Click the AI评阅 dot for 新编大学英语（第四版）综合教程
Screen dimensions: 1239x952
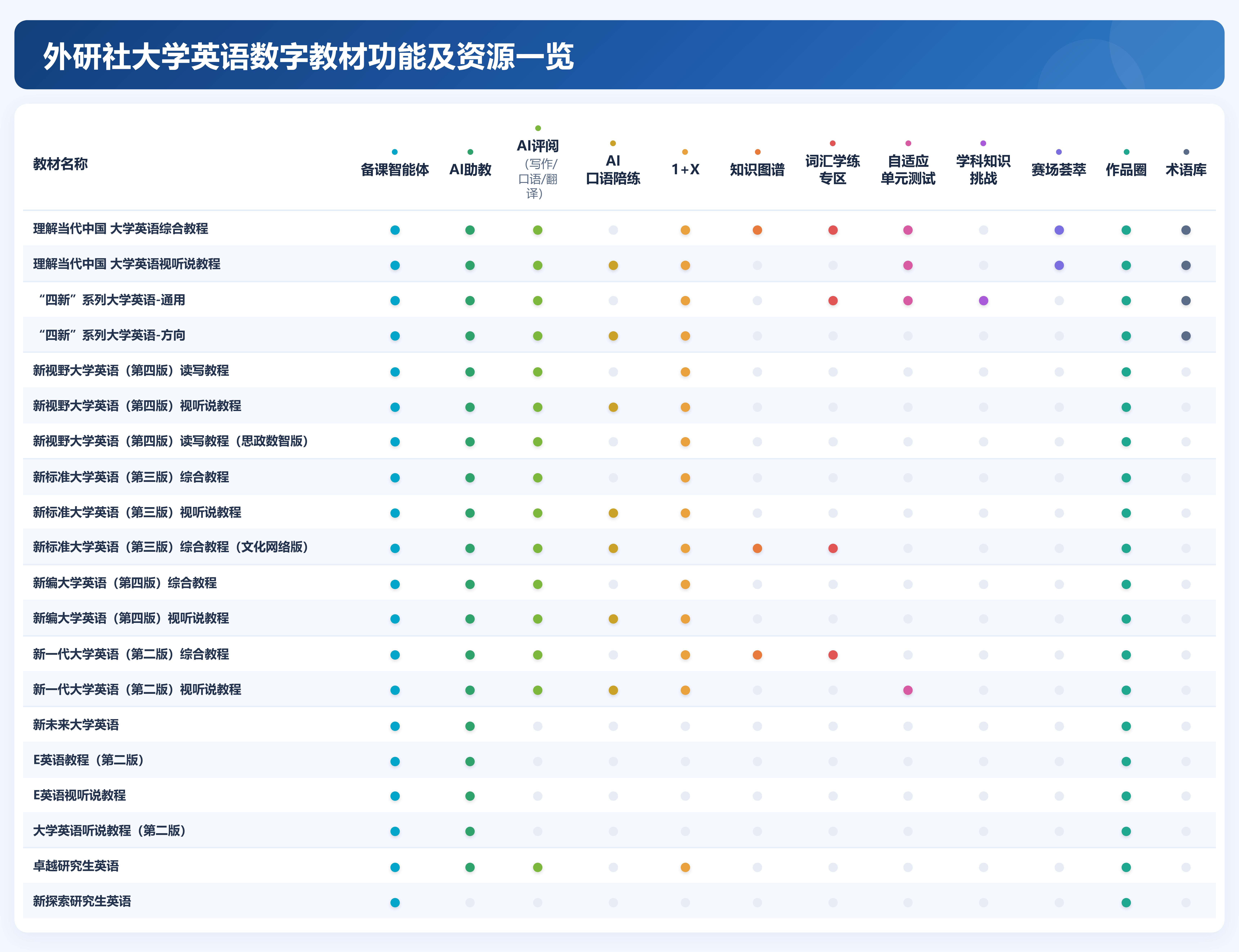[x=538, y=584]
